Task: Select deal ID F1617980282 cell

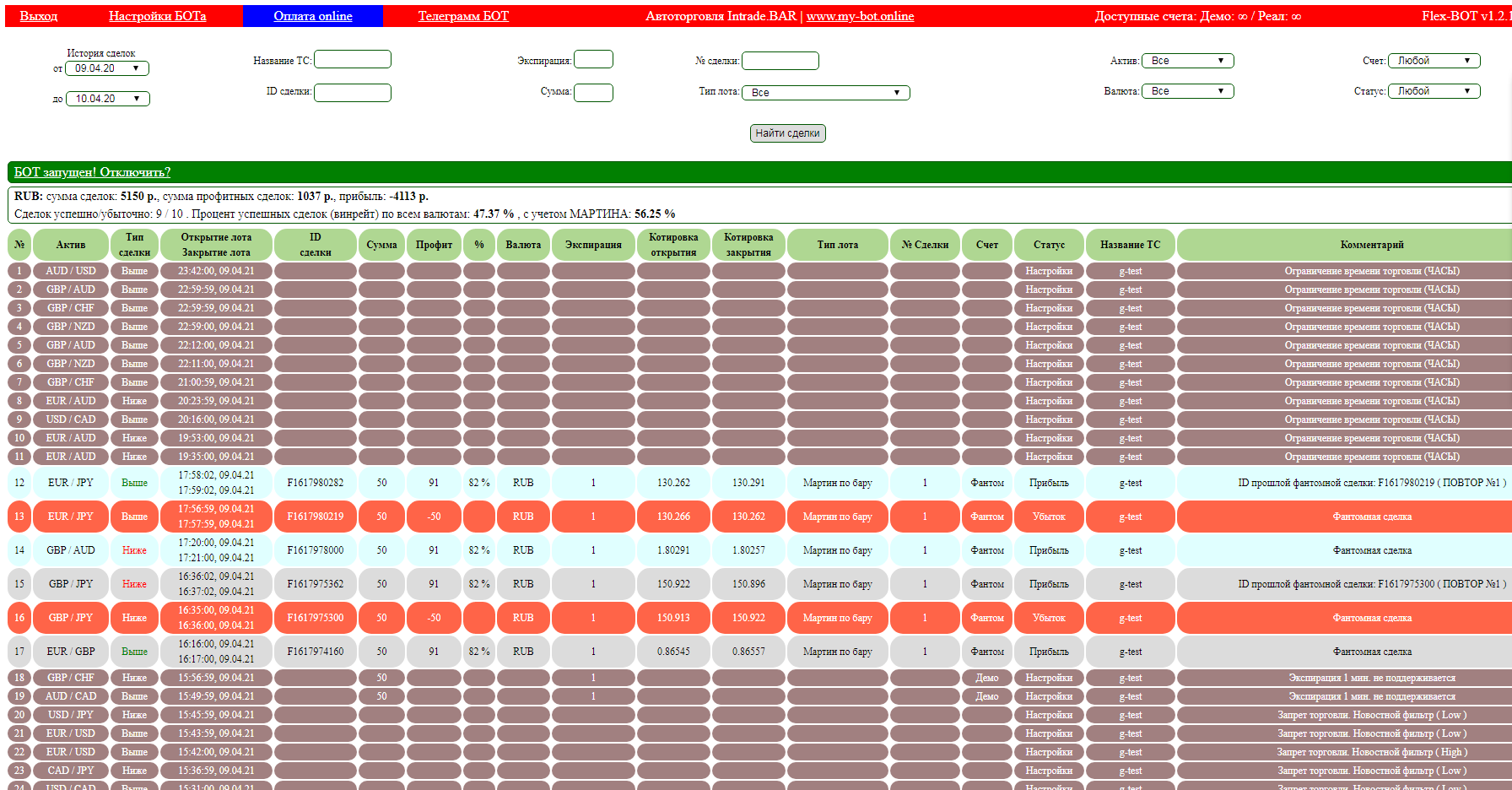Action: click(x=316, y=483)
